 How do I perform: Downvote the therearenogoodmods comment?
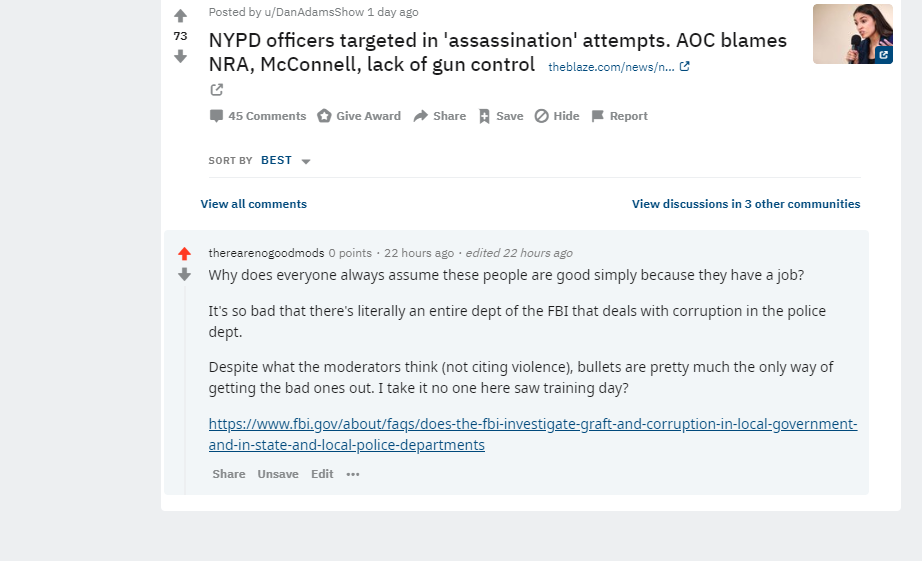(x=184, y=275)
